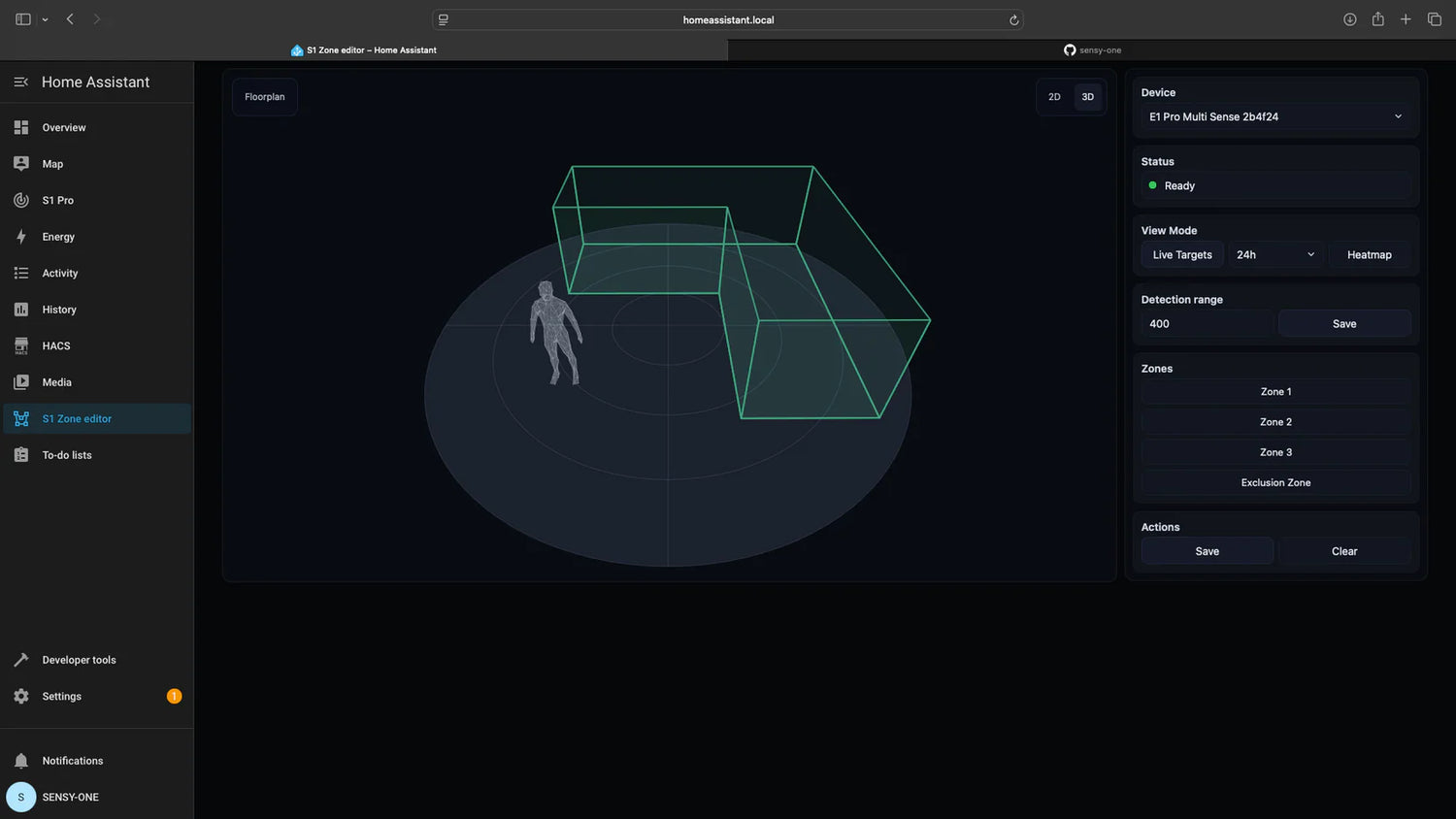Open Developer tools hammer icon
Viewport: 1456px width, 819px height.
point(21,660)
